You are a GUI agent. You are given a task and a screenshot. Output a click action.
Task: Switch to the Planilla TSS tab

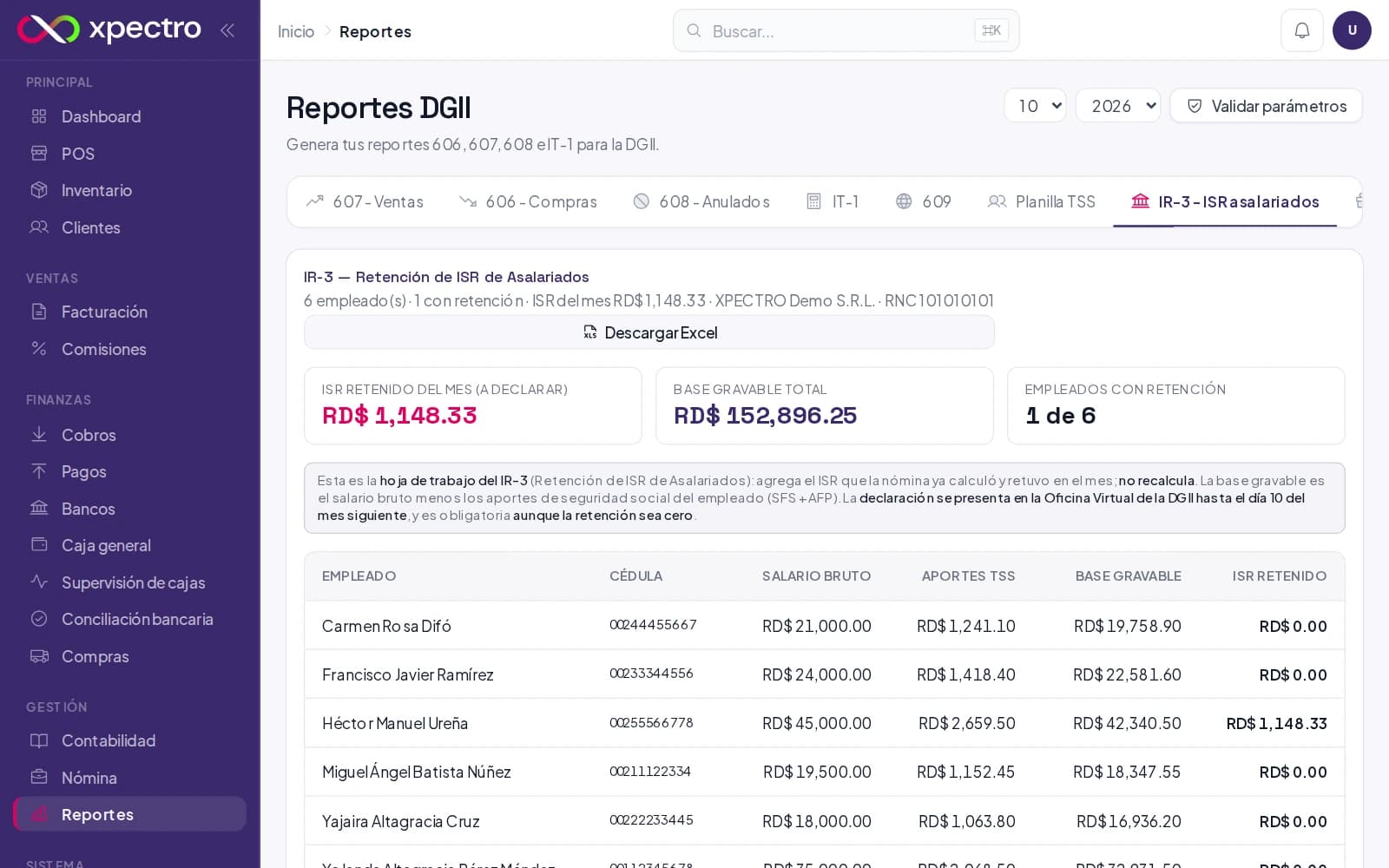coord(1042,201)
